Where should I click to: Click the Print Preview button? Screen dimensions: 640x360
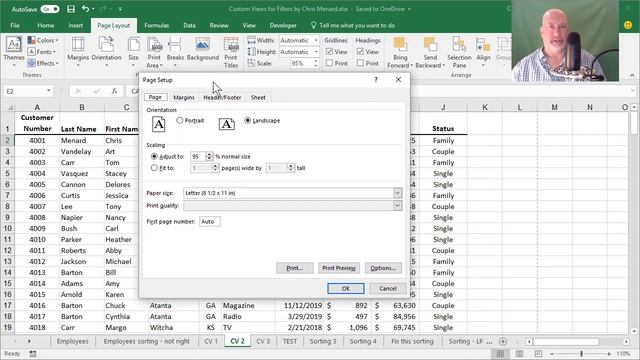click(339, 268)
